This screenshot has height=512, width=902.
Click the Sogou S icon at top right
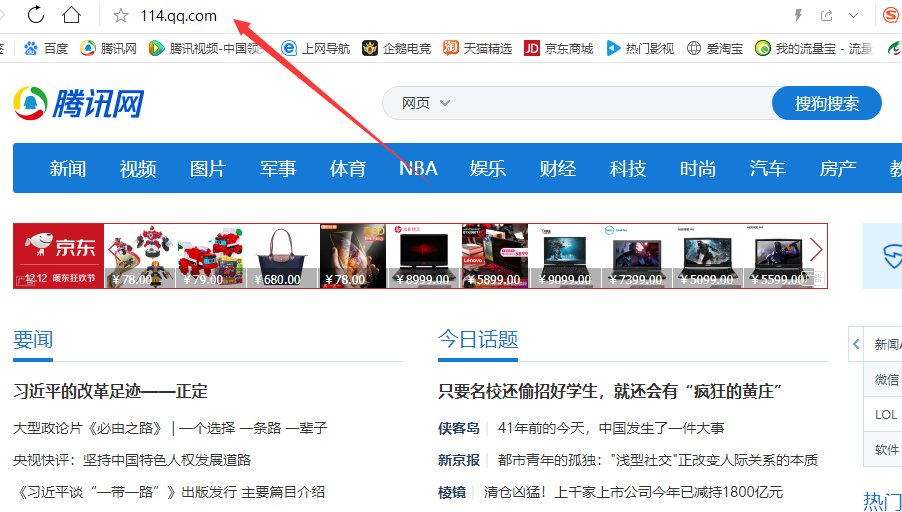click(x=892, y=16)
